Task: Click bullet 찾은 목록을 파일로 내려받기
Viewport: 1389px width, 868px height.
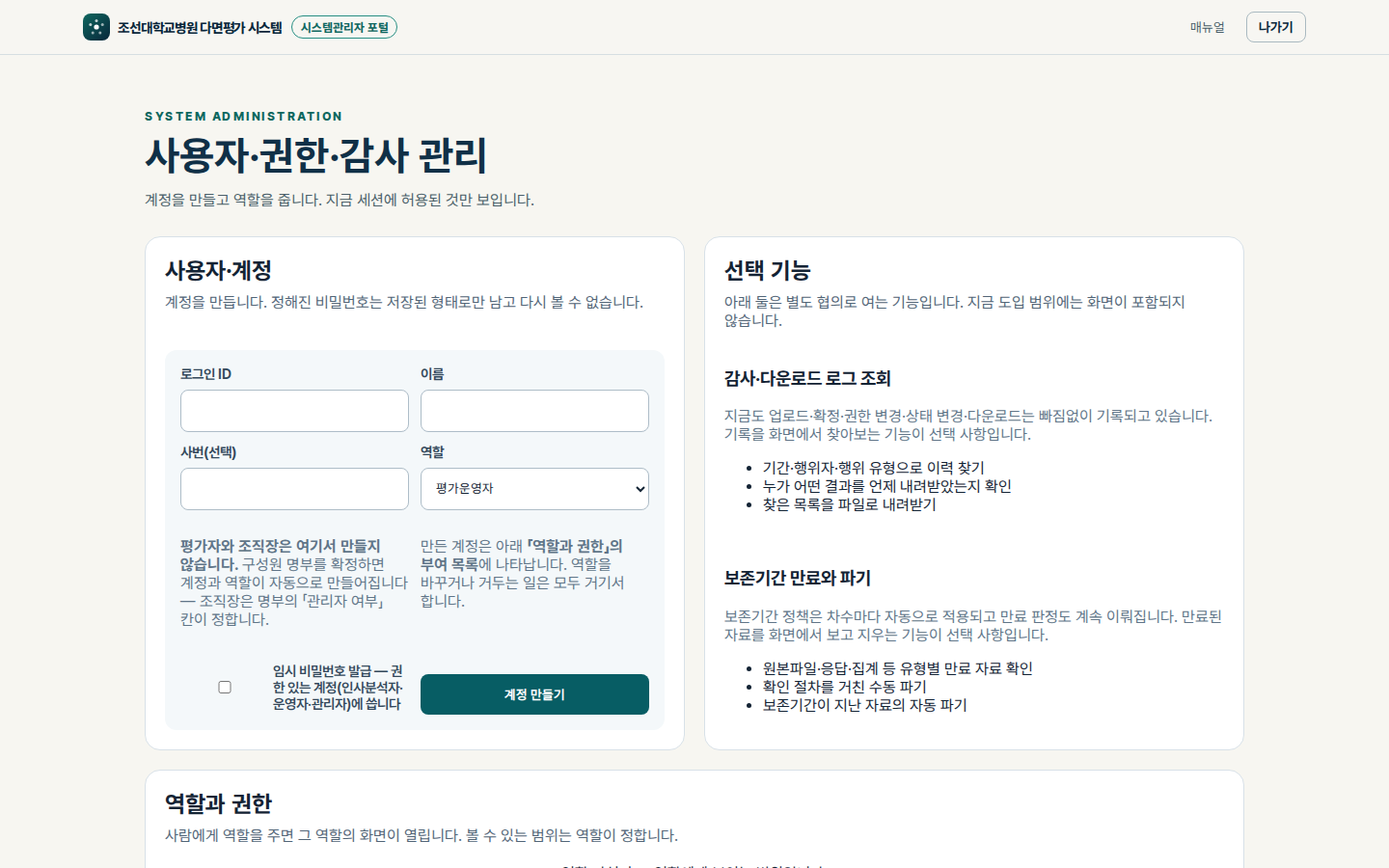Action: (850, 504)
